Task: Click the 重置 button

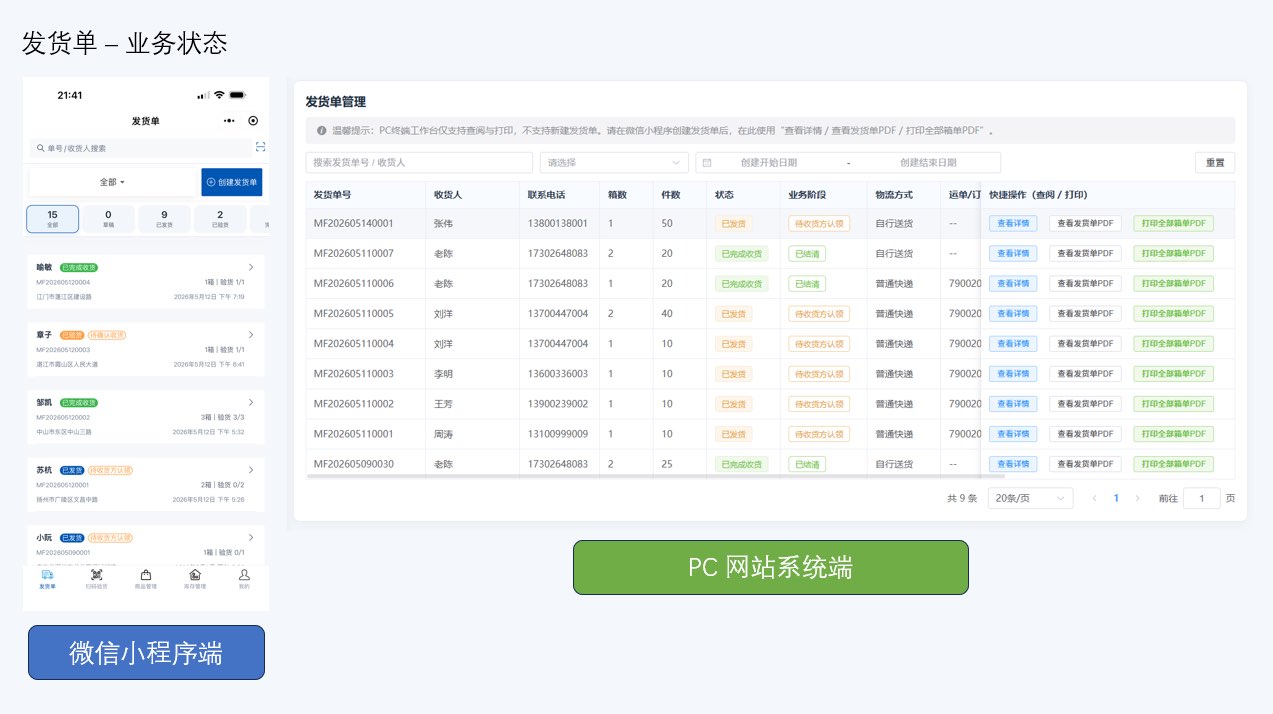Action: [x=1215, y=163]
